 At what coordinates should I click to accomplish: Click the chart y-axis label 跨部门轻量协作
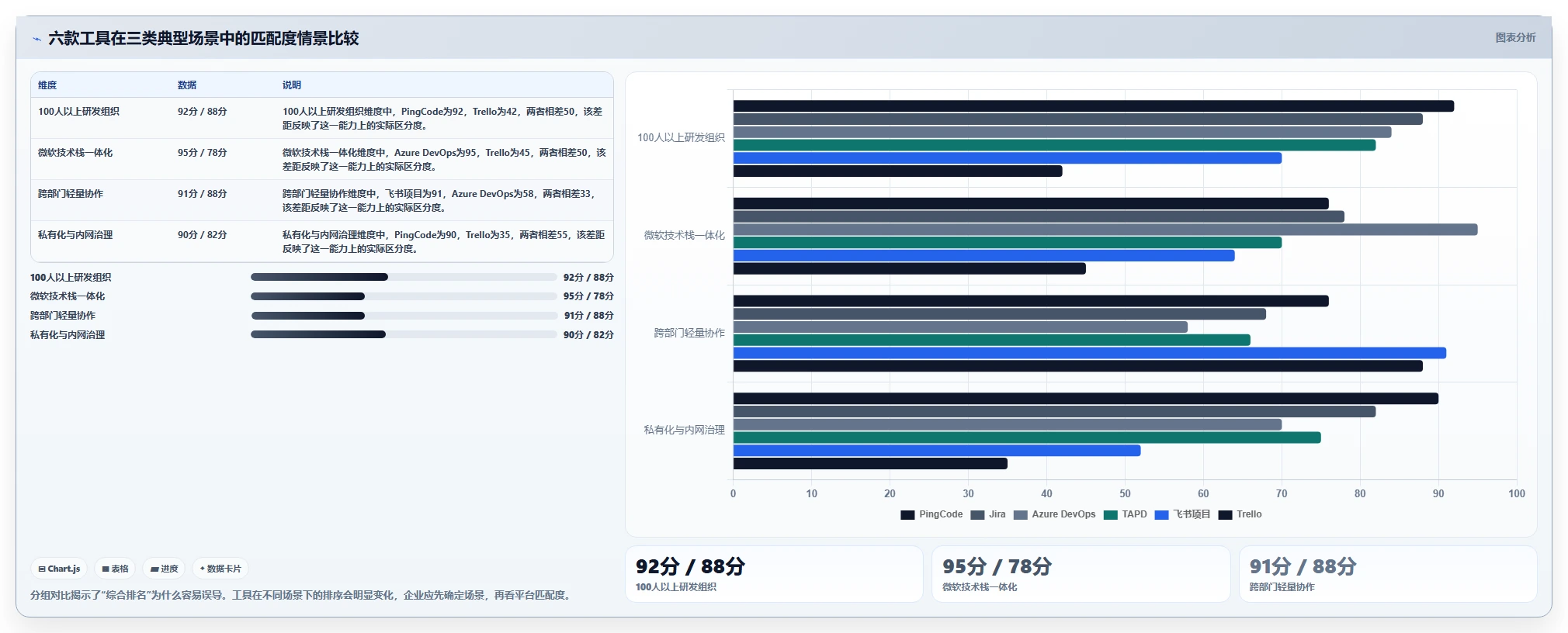689,333
